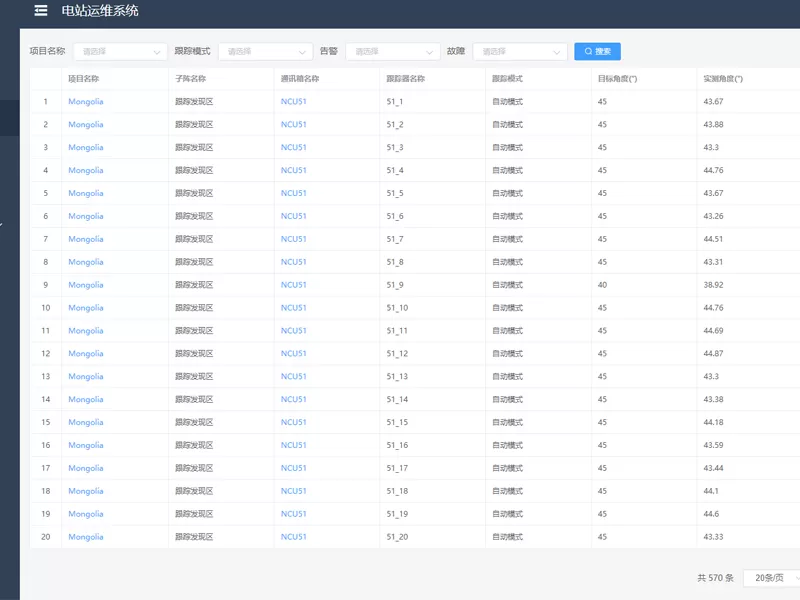This screenshot has width=800, height=600.
Task: Expand the 跟踪模式 dropdown filter
Action: coord(265,51)
